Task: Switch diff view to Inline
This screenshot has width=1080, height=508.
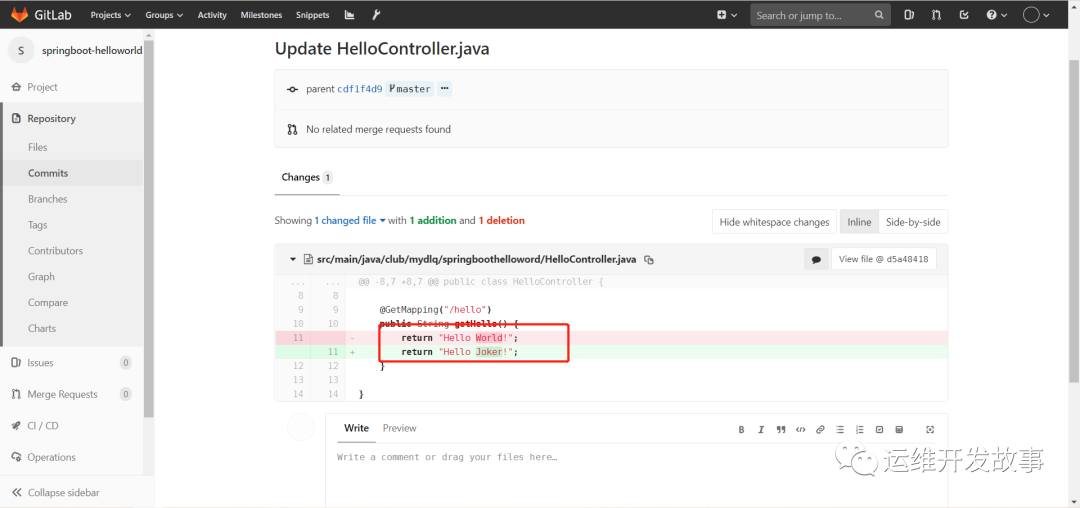Action: click(x=859, y=222)
